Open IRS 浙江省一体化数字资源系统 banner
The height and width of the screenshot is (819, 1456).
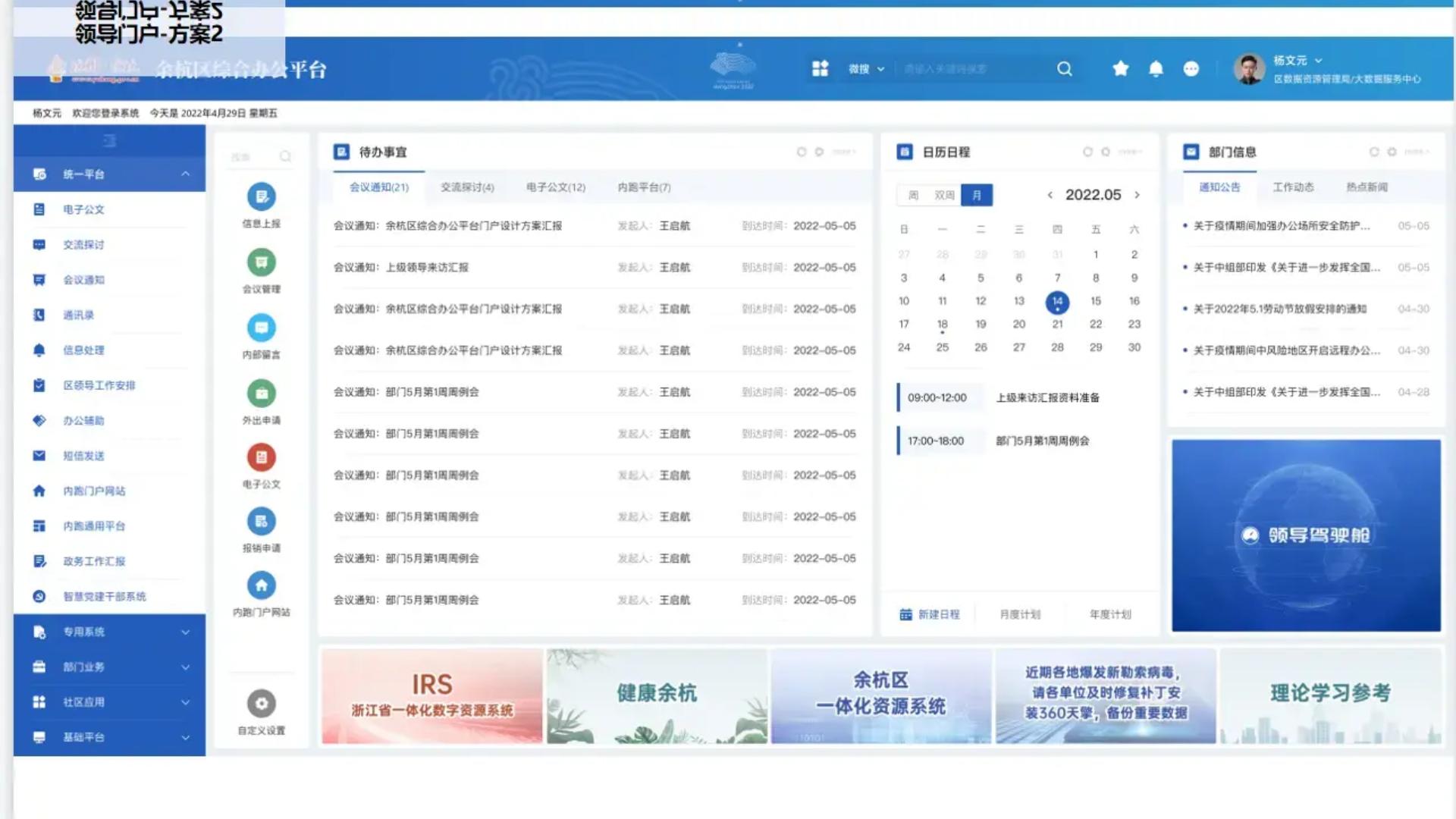(x=431, y=696)
